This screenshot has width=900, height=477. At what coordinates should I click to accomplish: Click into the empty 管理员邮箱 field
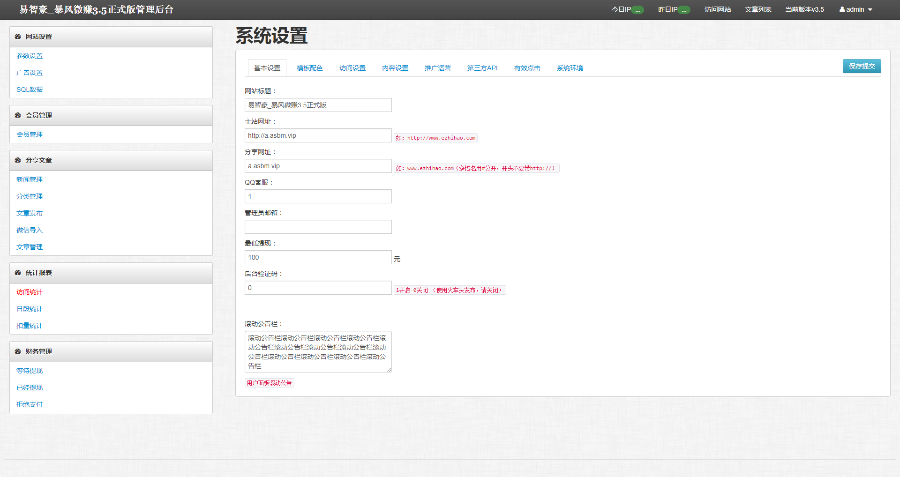click(x=317, y=227)
